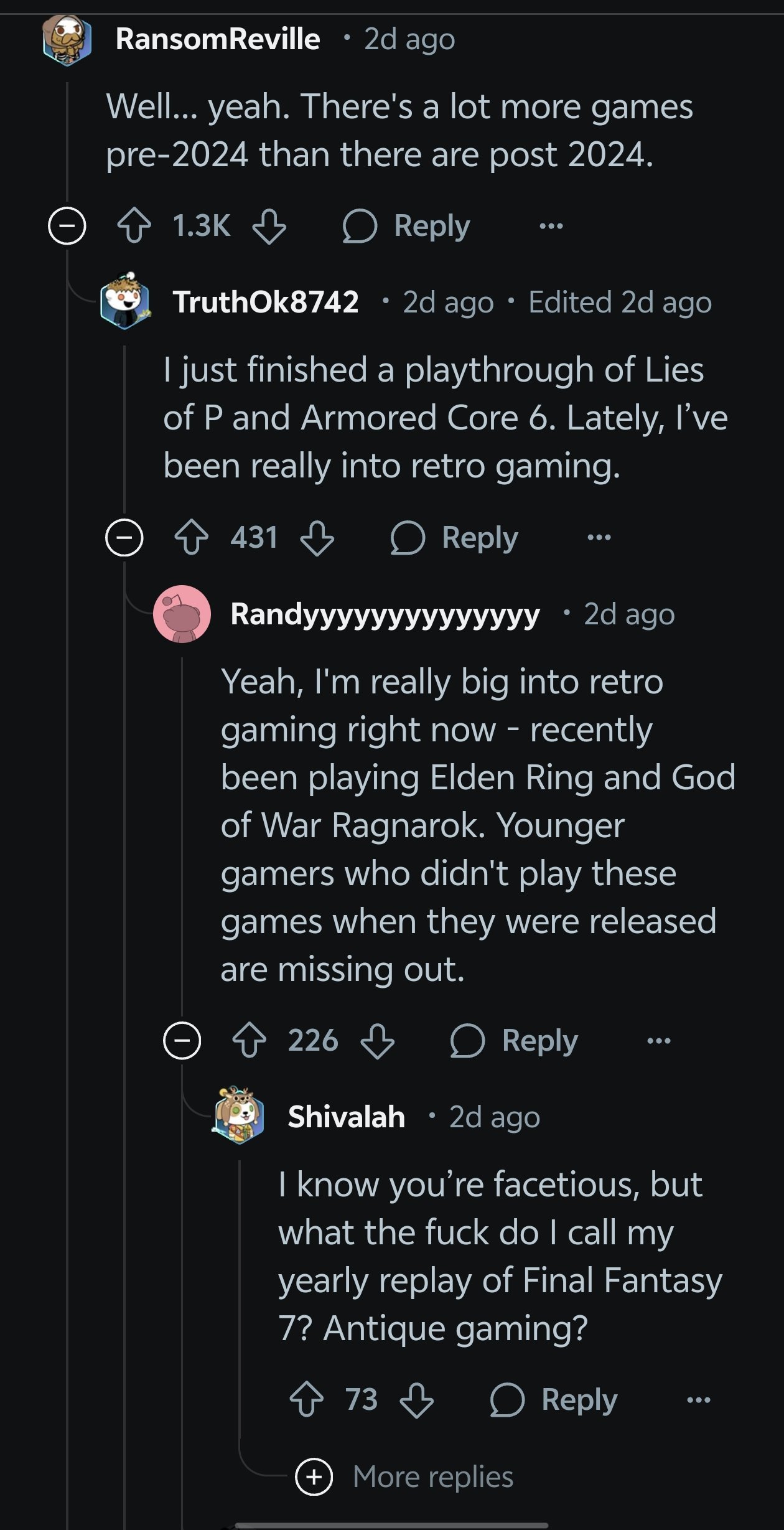Upvote RansomReville's comment
Viewport: 784px width, 1530px height.
point(134,225)
